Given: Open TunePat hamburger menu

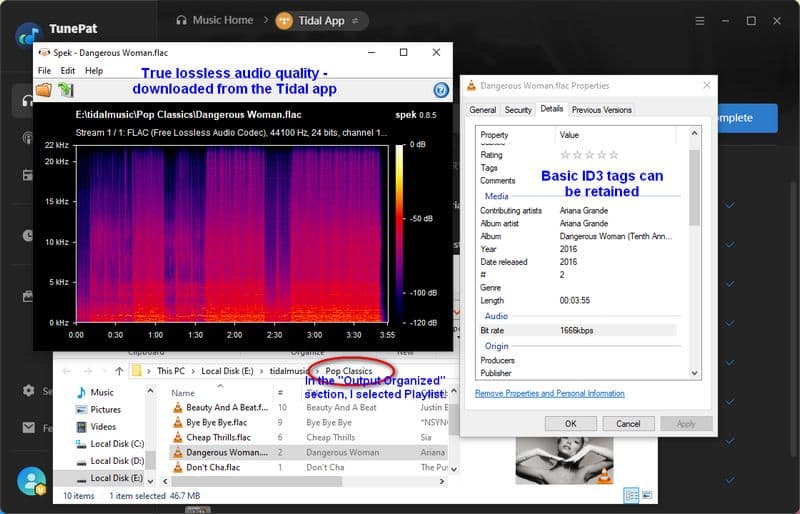Looking at the screenshot, I should tap(699, 21).
